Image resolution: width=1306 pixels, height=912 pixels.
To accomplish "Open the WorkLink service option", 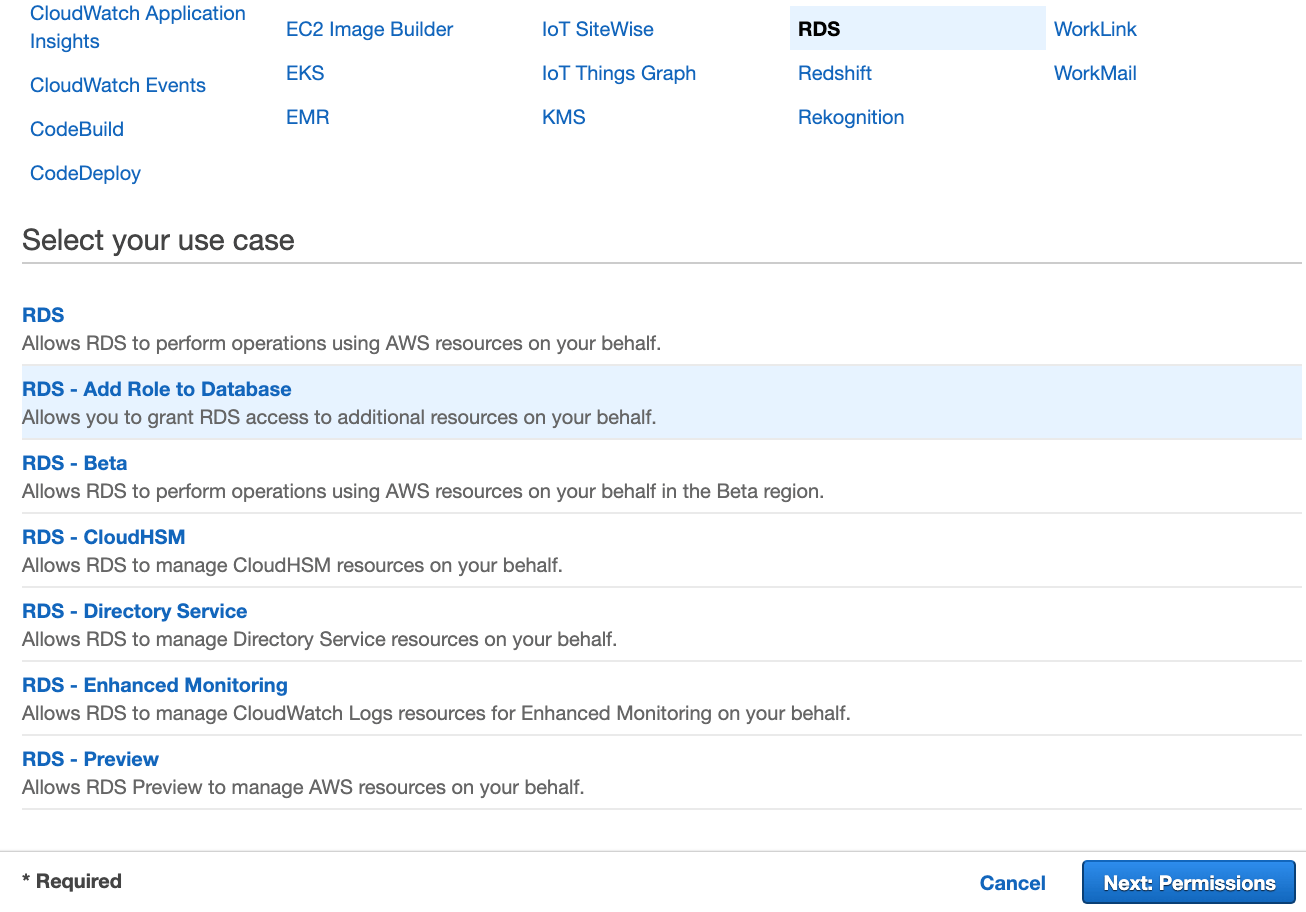I will pos(1095,29).
